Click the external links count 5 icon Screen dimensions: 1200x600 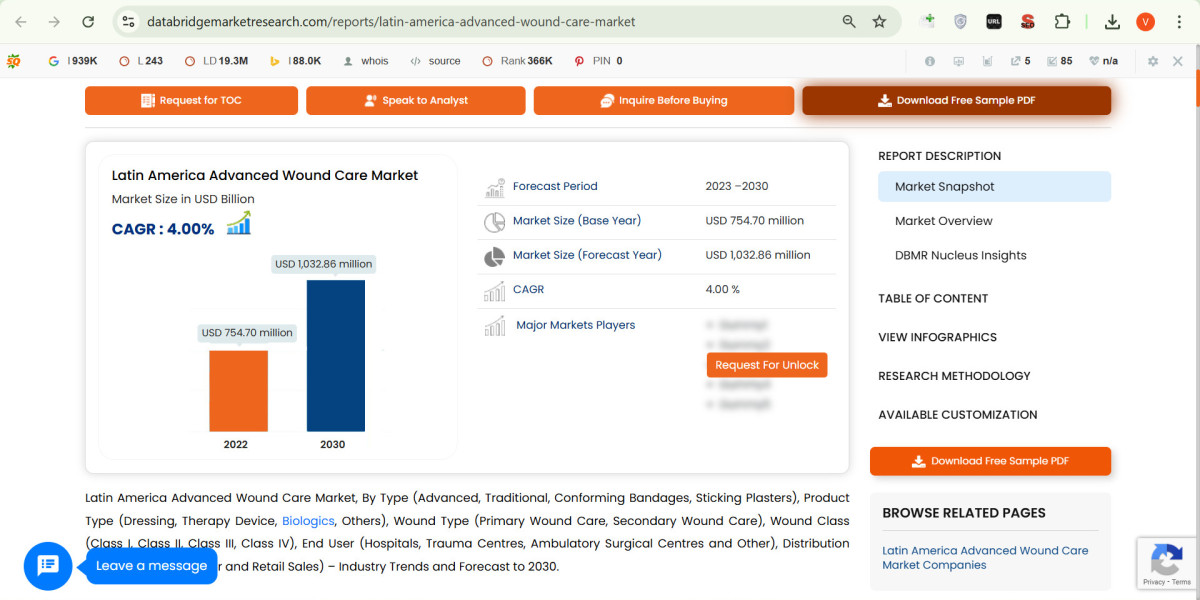(1020, 61)
